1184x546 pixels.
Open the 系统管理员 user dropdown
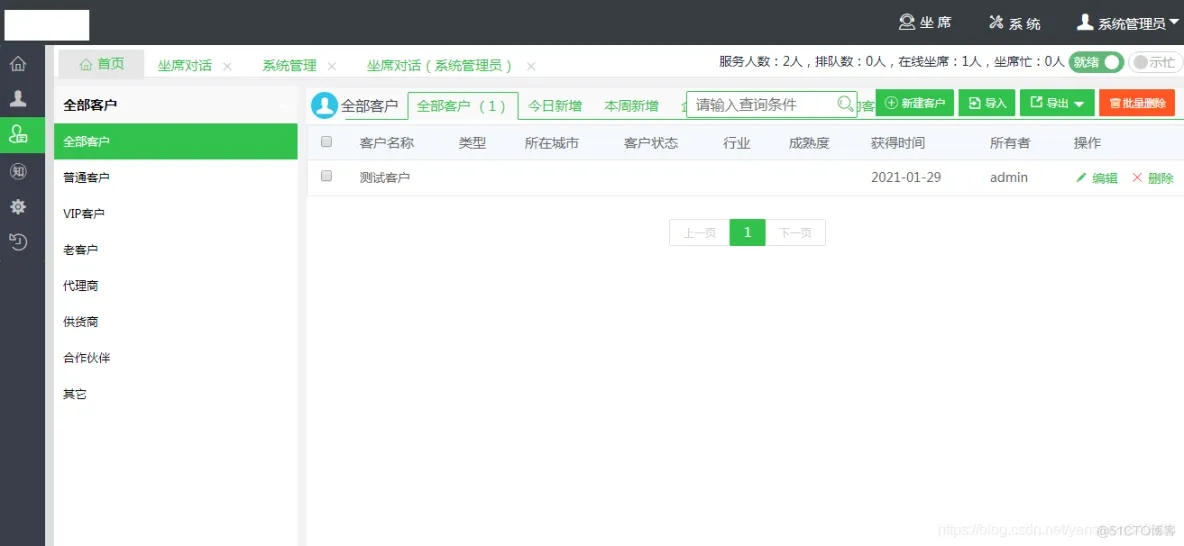tap(1128, 23)
